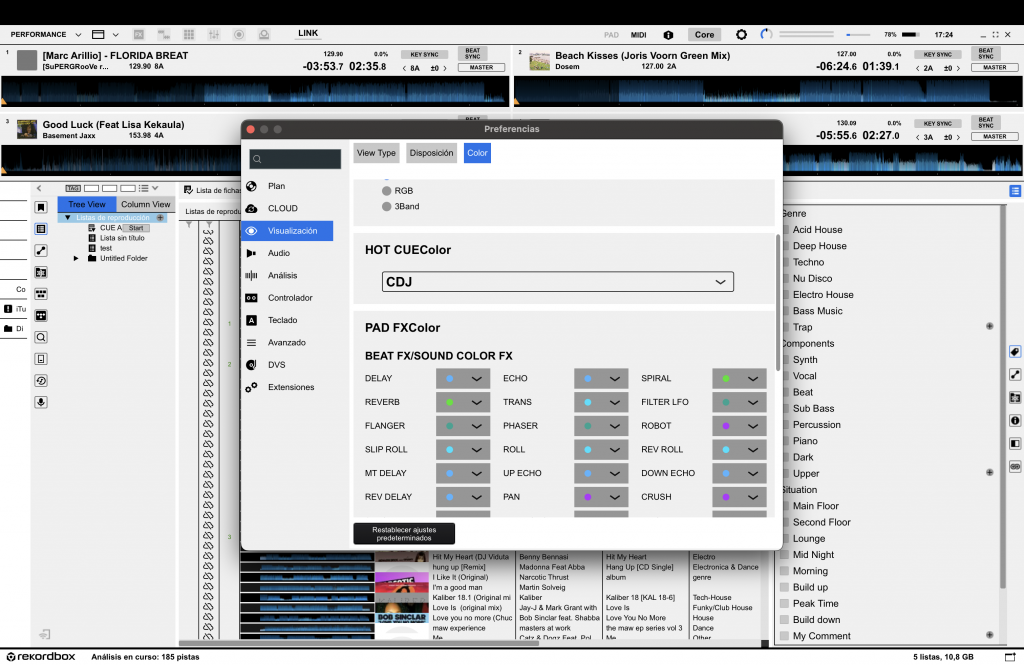1024x665 pixels.
Task: Check the Techno genre tag
Action: 786,262
